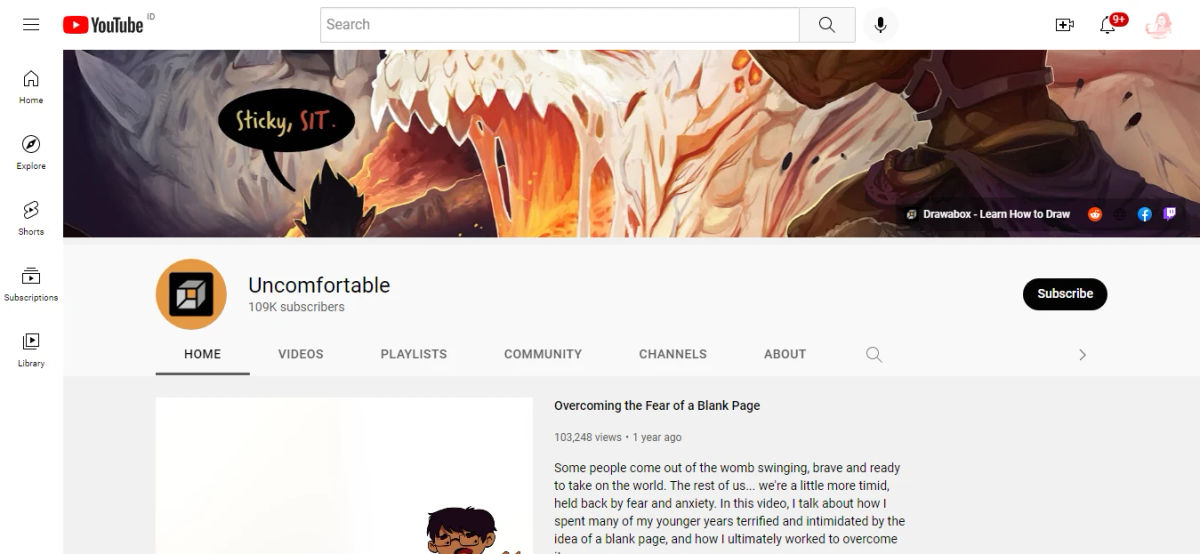The image size is (1200, 554).
Task: Open video Overcoming the Fear of a Blank Page
Action: pyautogui.click(x=657, y=406)
